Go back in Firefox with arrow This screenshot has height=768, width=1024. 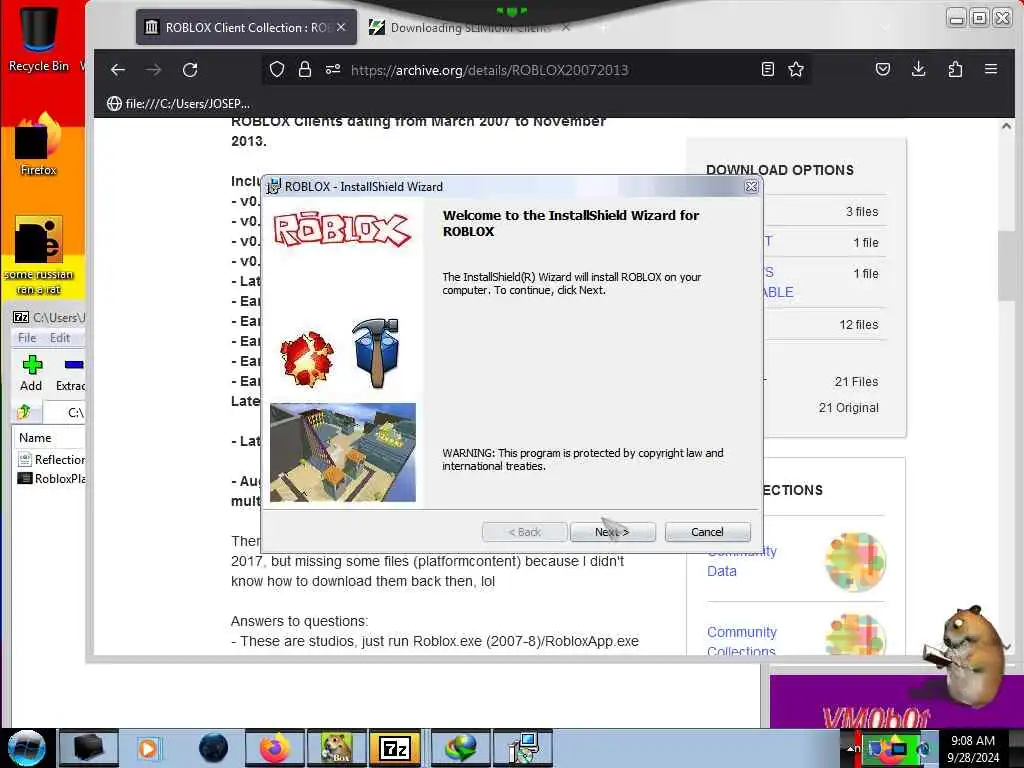(118, 70)
